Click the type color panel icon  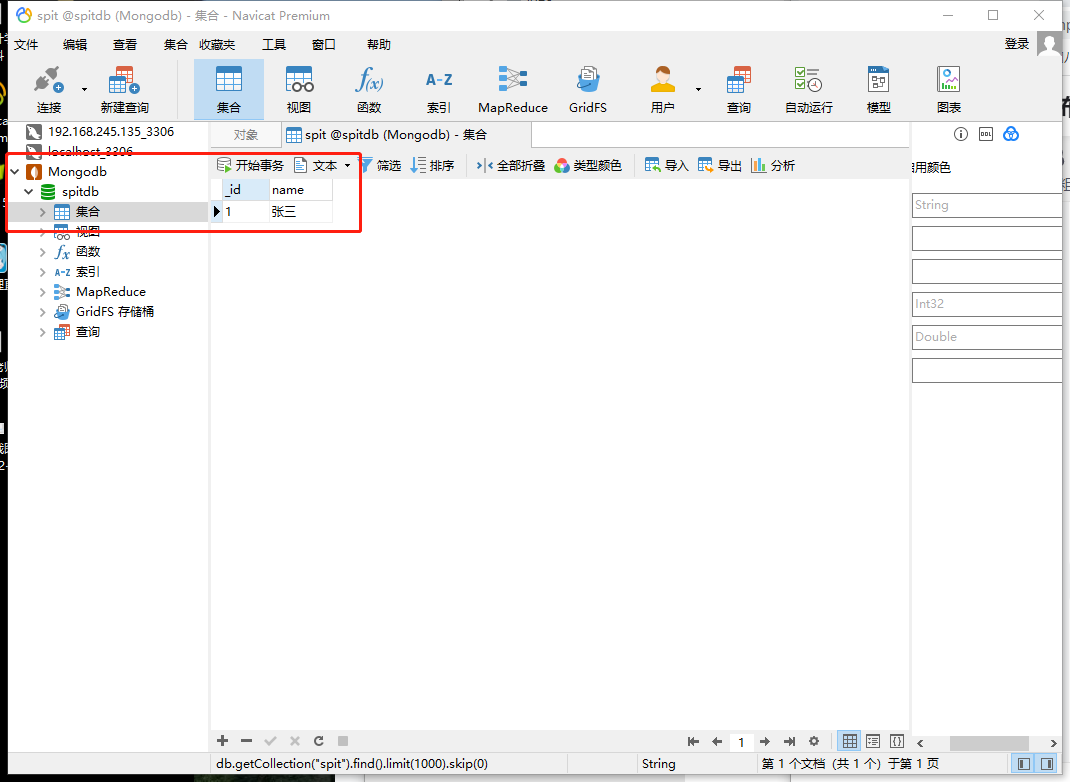(1011, 134)
